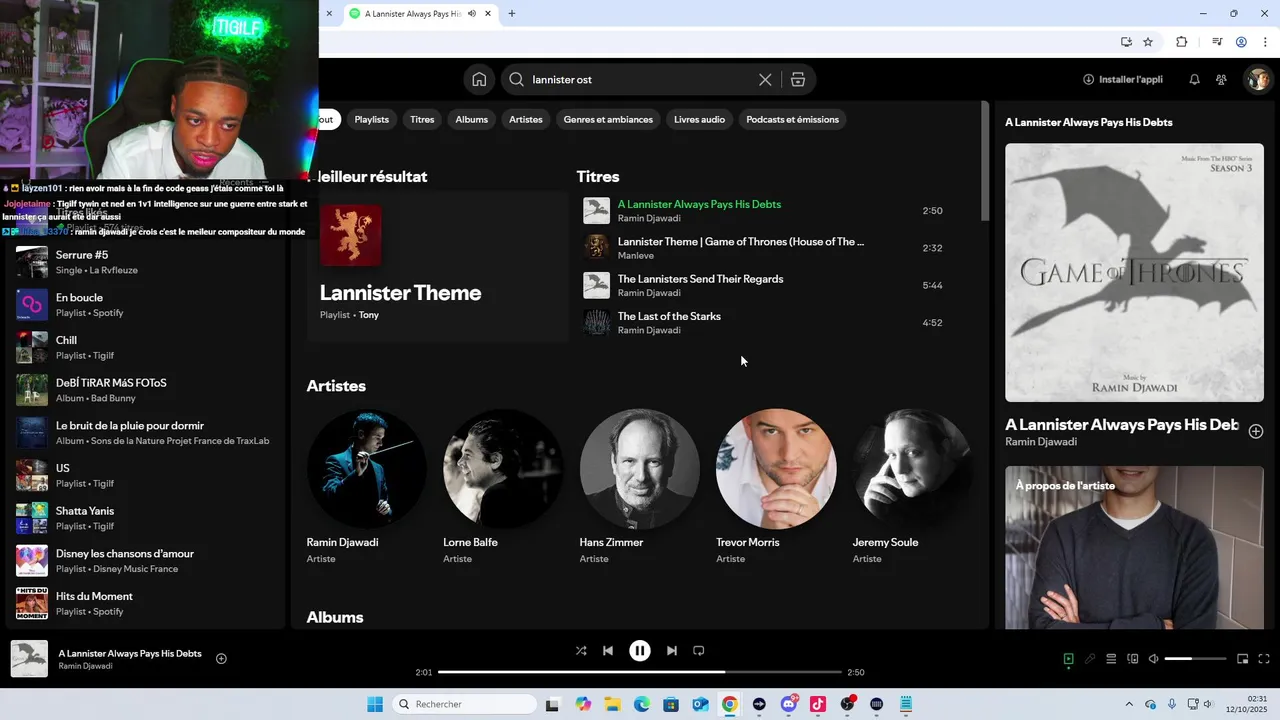The image size is (1280, 720).
Task: Click the Game of Thrones Season 3 album art
Action: tap(1134, 273)
